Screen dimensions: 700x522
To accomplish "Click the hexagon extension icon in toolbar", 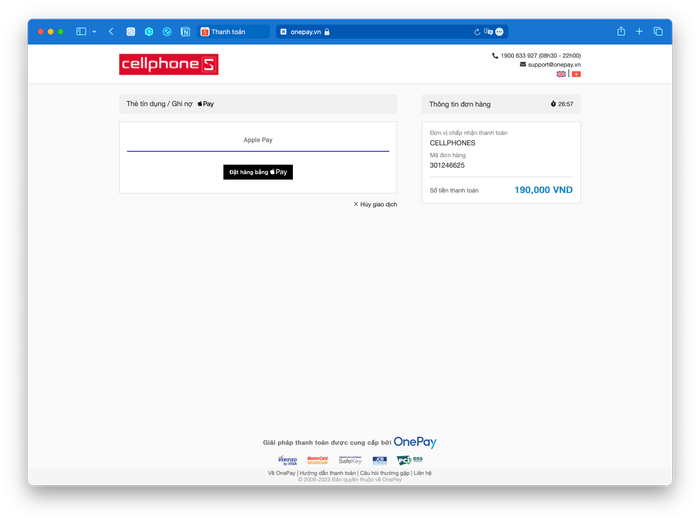I will pos(149,32).
